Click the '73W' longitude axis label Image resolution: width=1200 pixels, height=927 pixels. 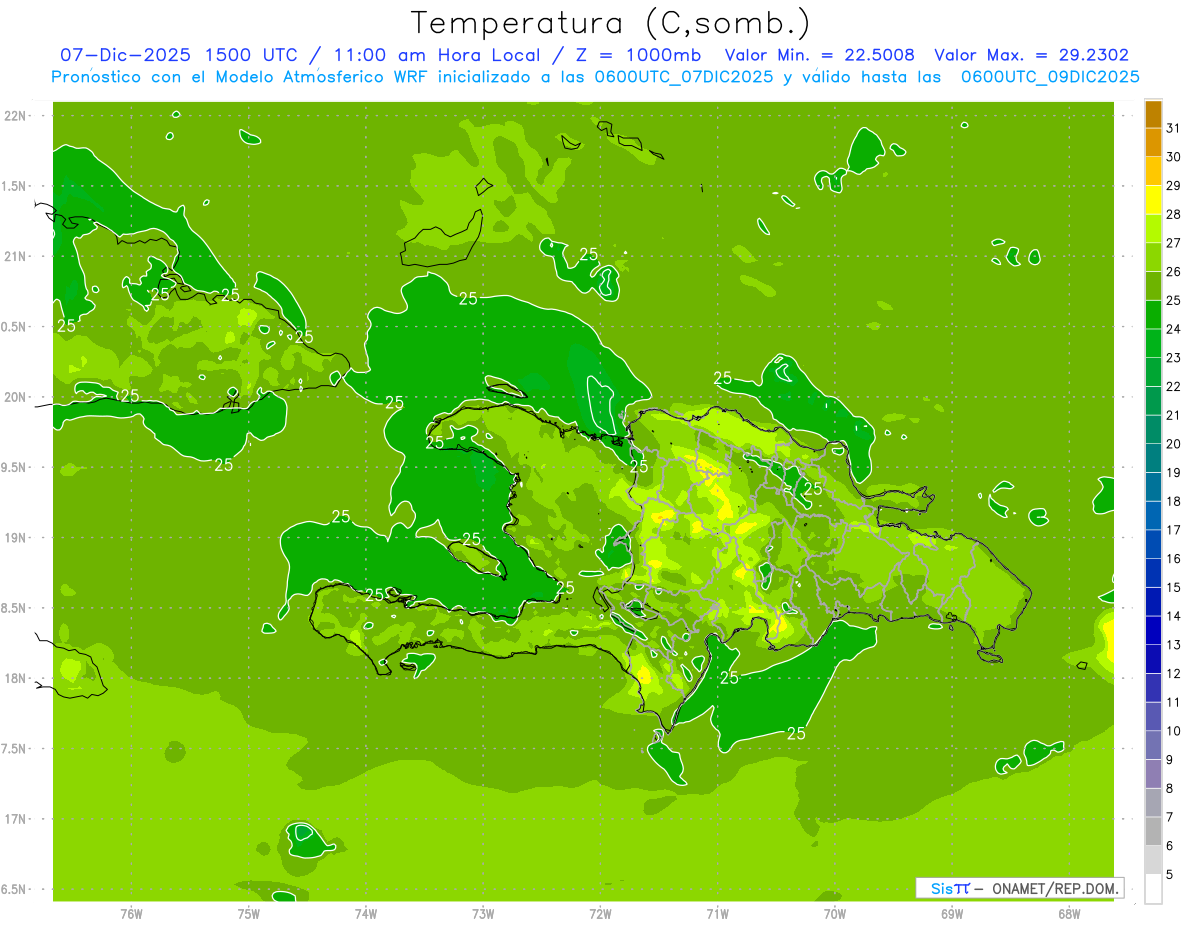(483, 913)
